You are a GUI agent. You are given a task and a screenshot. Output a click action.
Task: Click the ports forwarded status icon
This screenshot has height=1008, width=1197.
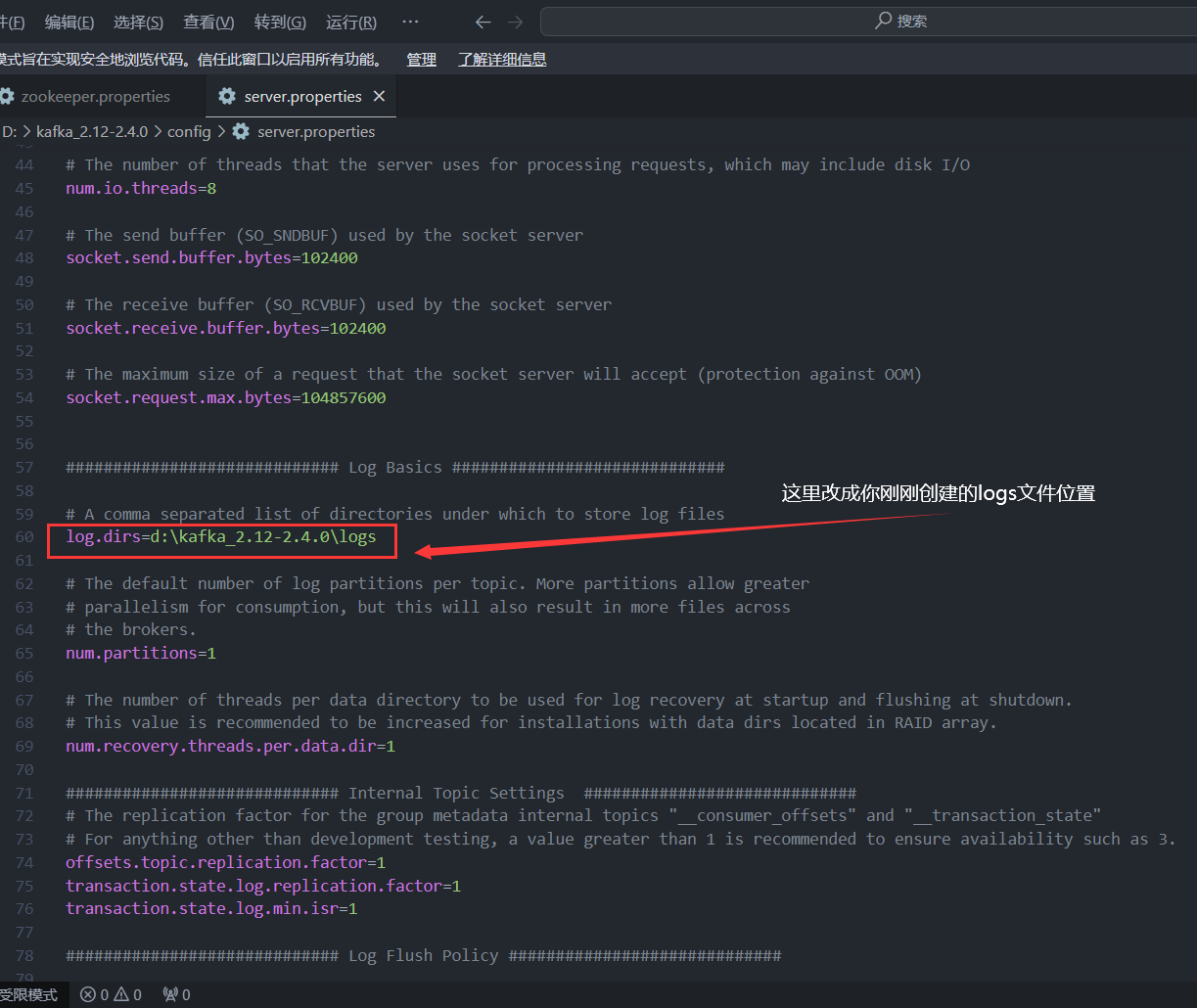click(x=176, y=994)
